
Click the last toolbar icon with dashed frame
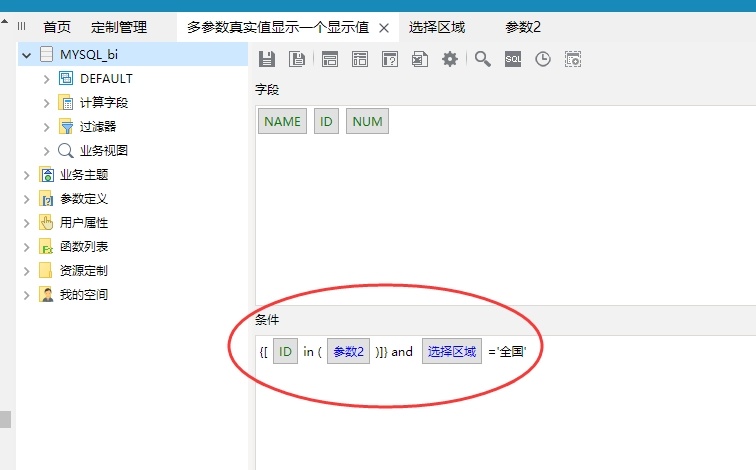573,59
